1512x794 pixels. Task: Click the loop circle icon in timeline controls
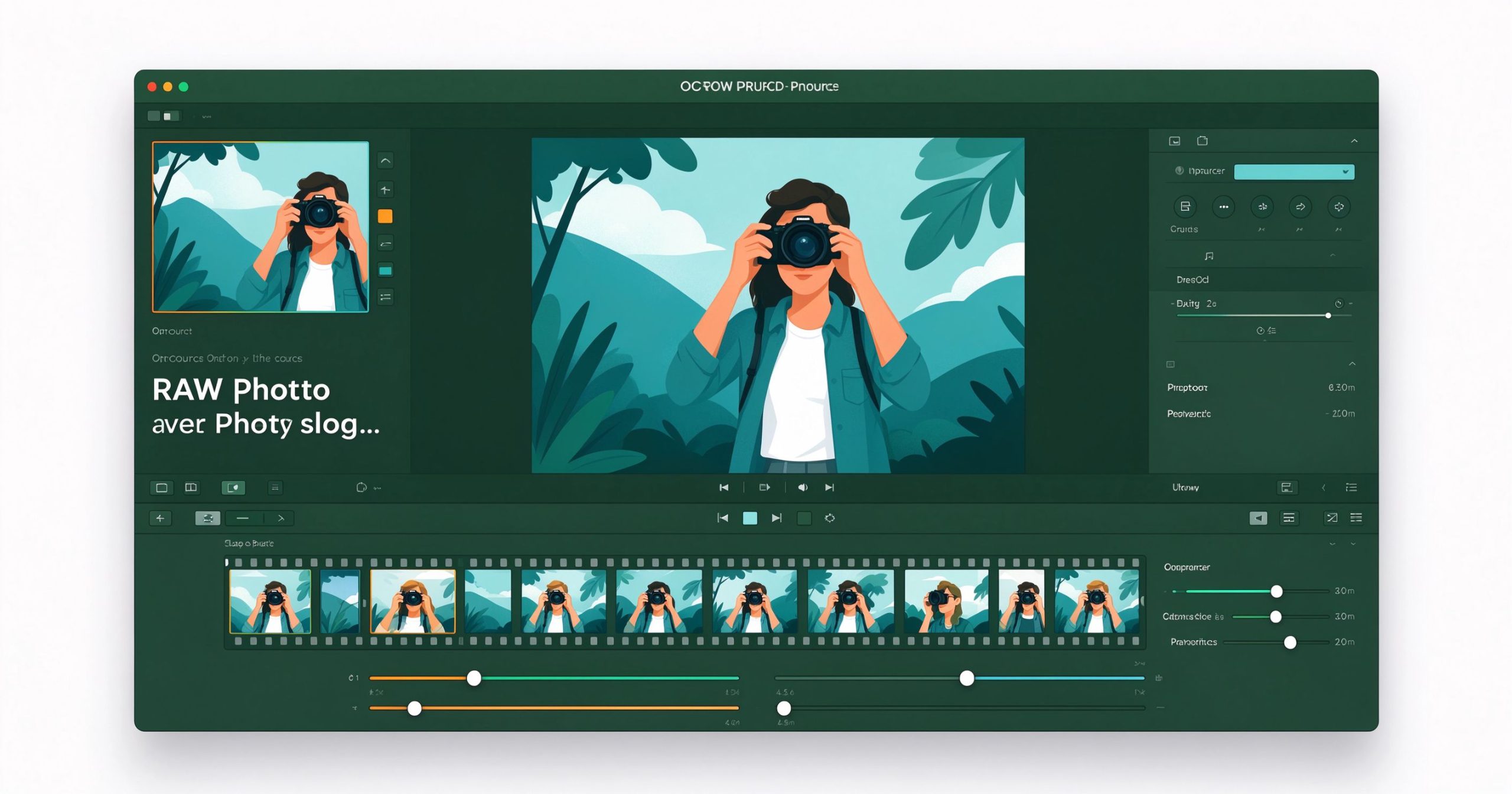pyautogui.click(x=830, y=518)
